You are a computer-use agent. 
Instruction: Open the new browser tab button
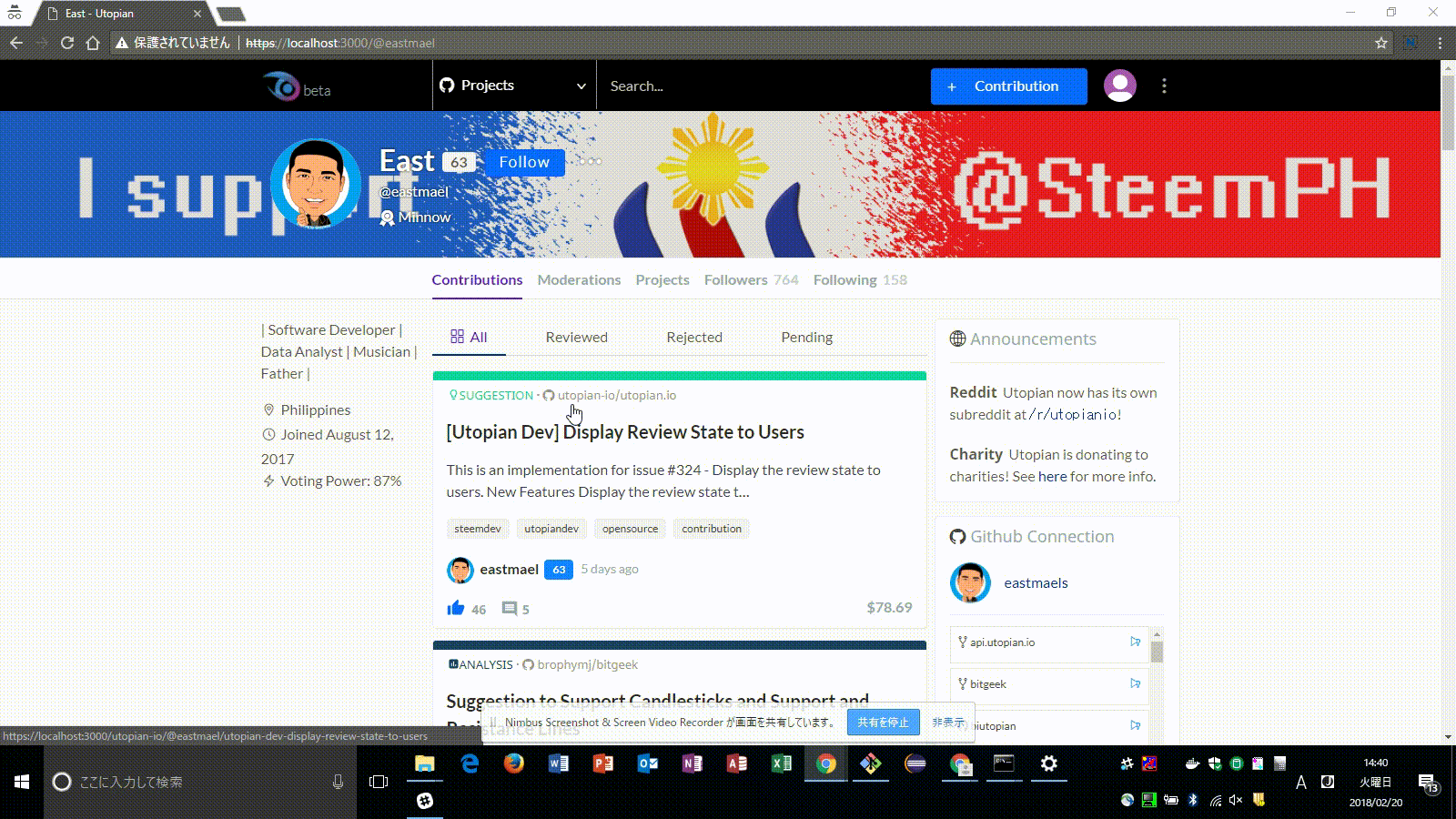coord(231,14)
